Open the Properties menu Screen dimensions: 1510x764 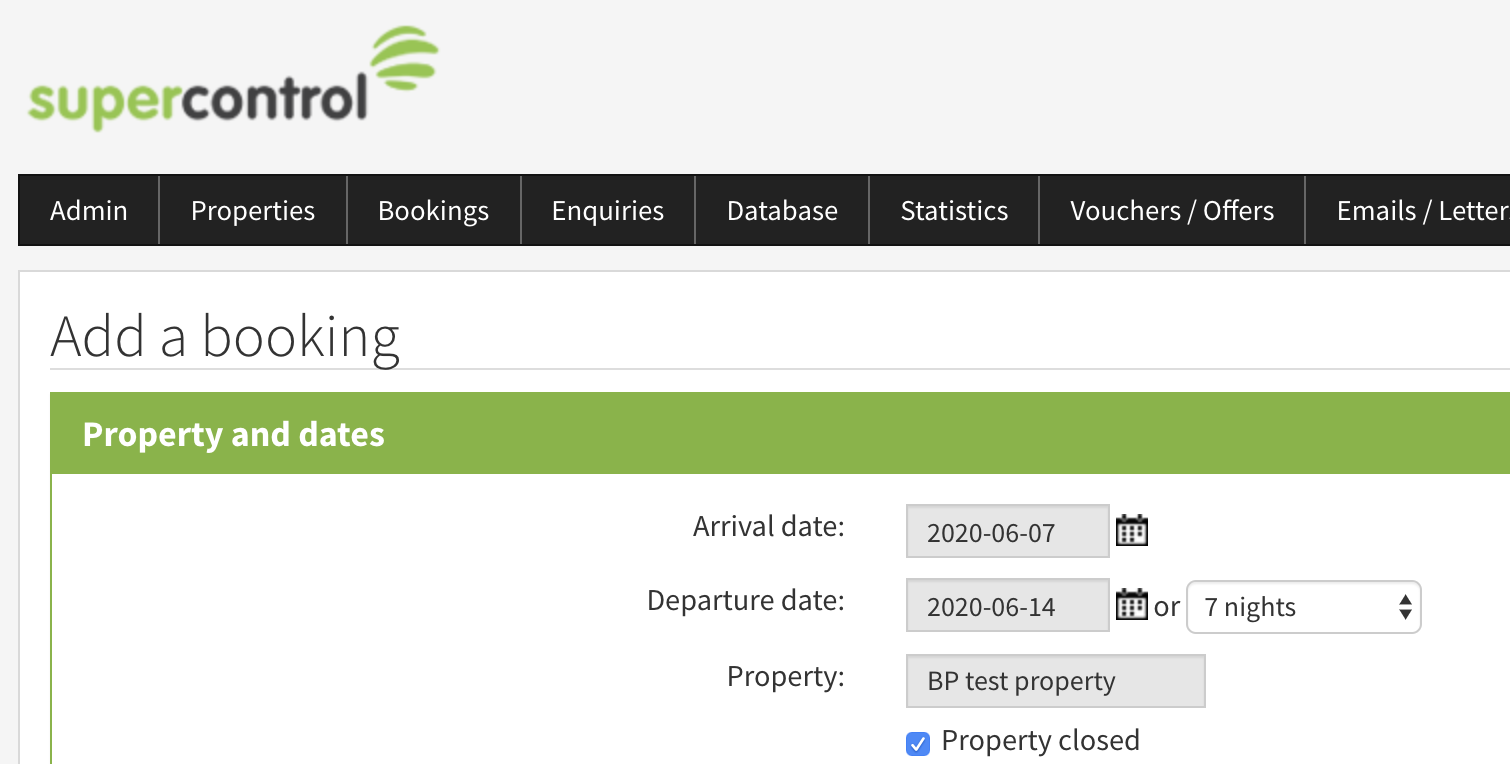253,211
